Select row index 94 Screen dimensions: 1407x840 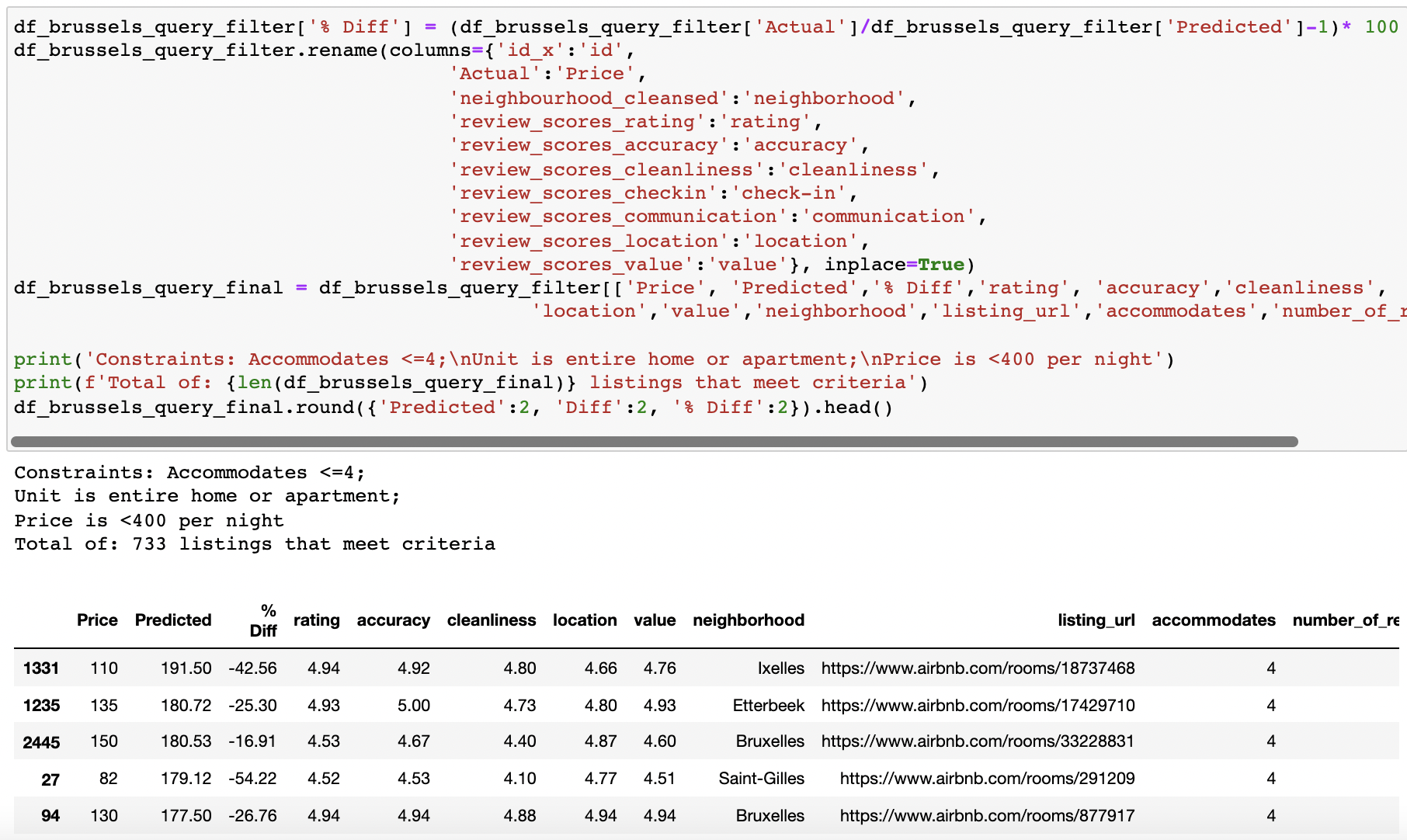click(50, 816)
